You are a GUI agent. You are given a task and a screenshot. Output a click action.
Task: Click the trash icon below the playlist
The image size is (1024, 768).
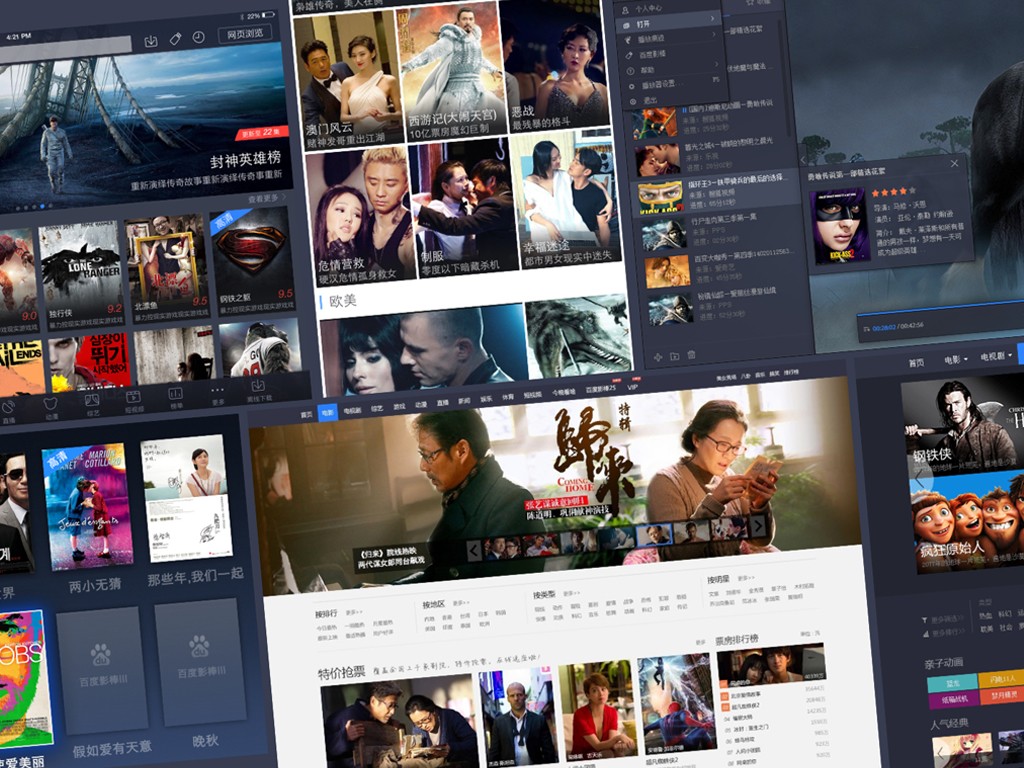(x=691, y=355)
